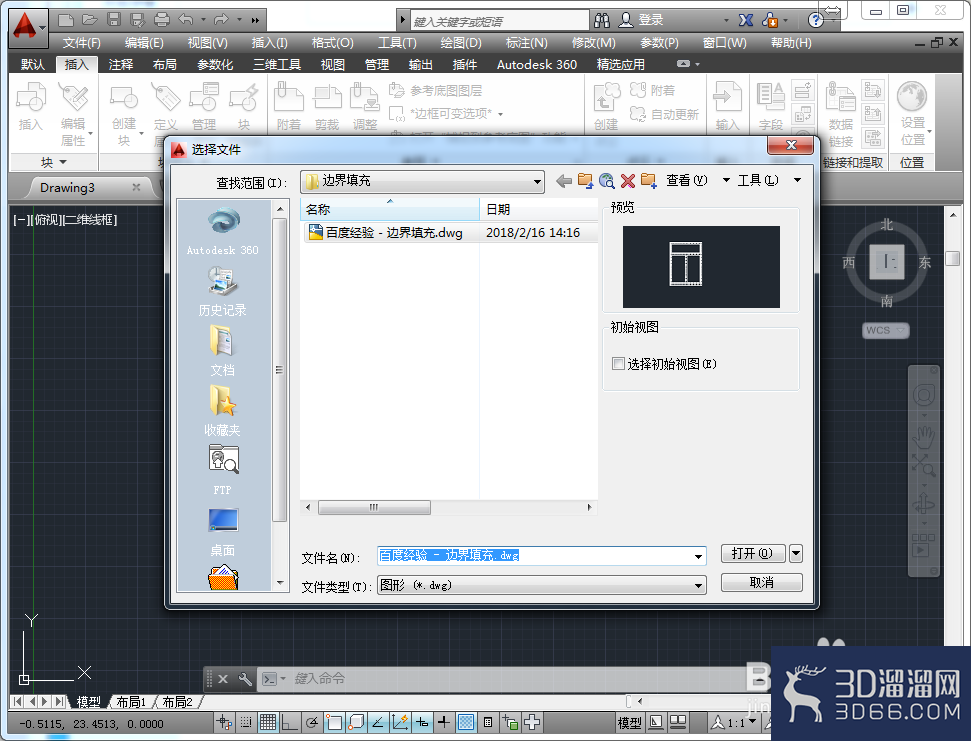Click the command line wrench customize icon
971x741 pixels.
point(245,679)
